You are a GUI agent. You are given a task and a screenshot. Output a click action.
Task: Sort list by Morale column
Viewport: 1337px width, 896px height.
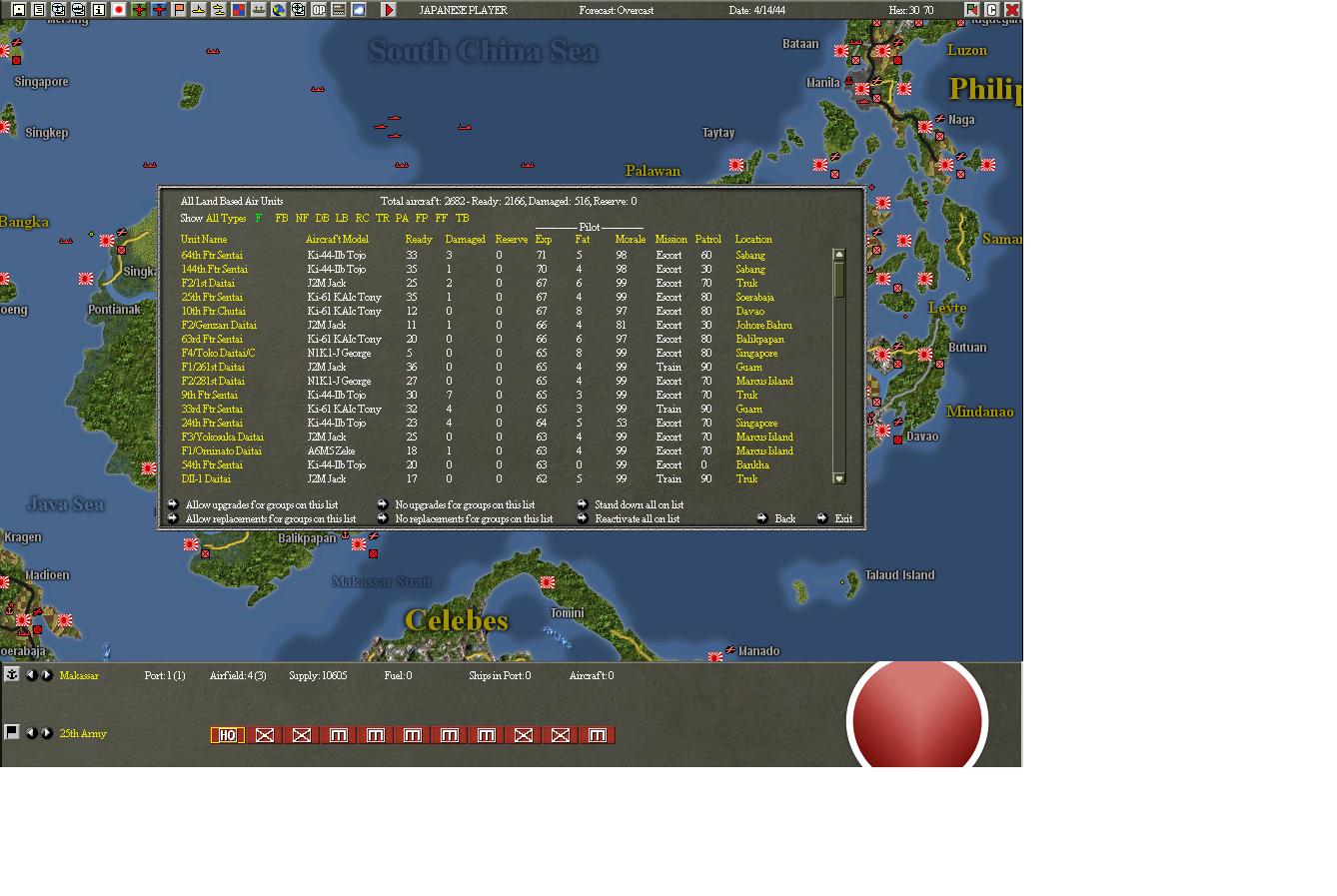(x=630, y=240)
